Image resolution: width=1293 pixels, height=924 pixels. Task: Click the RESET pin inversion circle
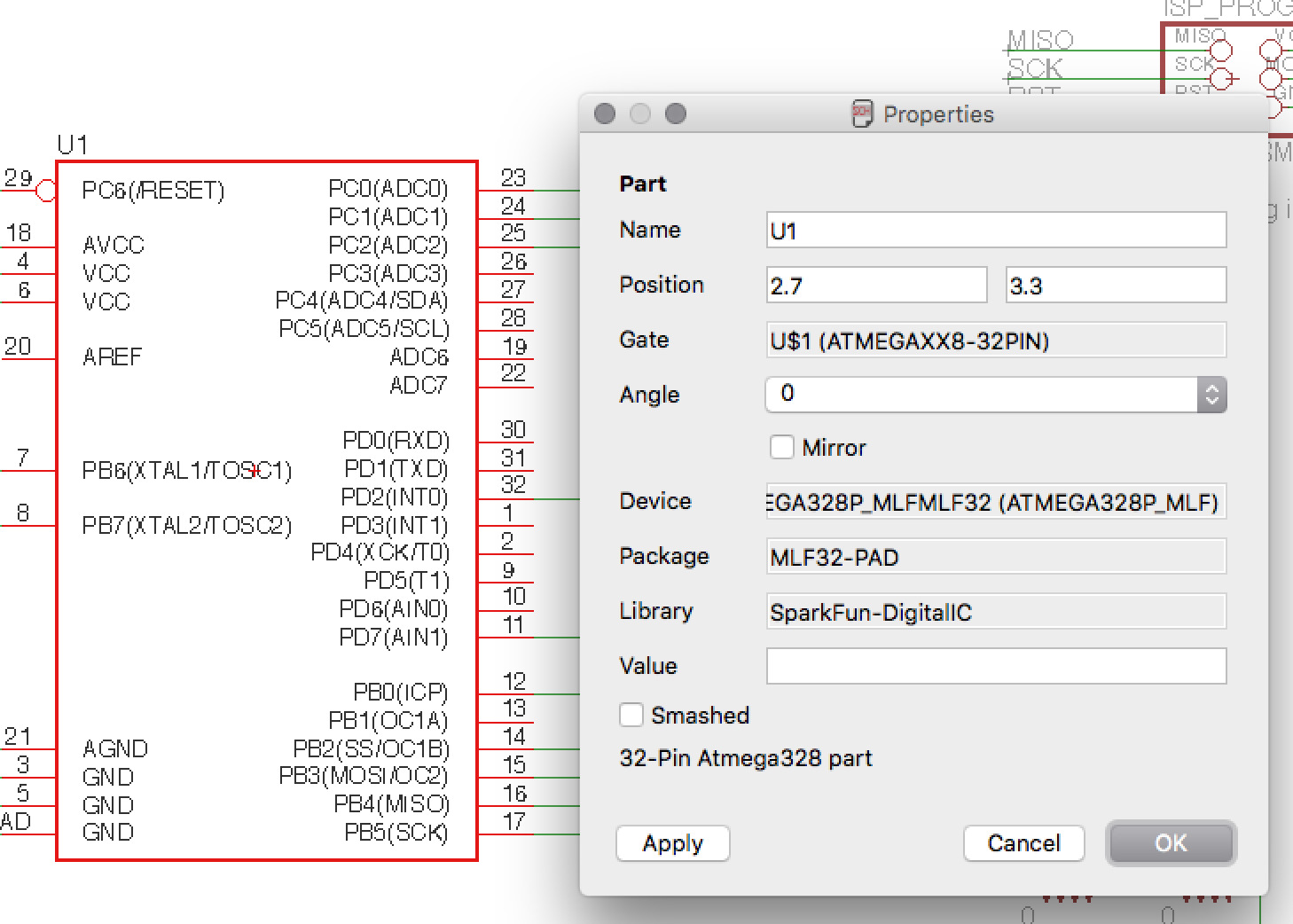click(45, 190)
